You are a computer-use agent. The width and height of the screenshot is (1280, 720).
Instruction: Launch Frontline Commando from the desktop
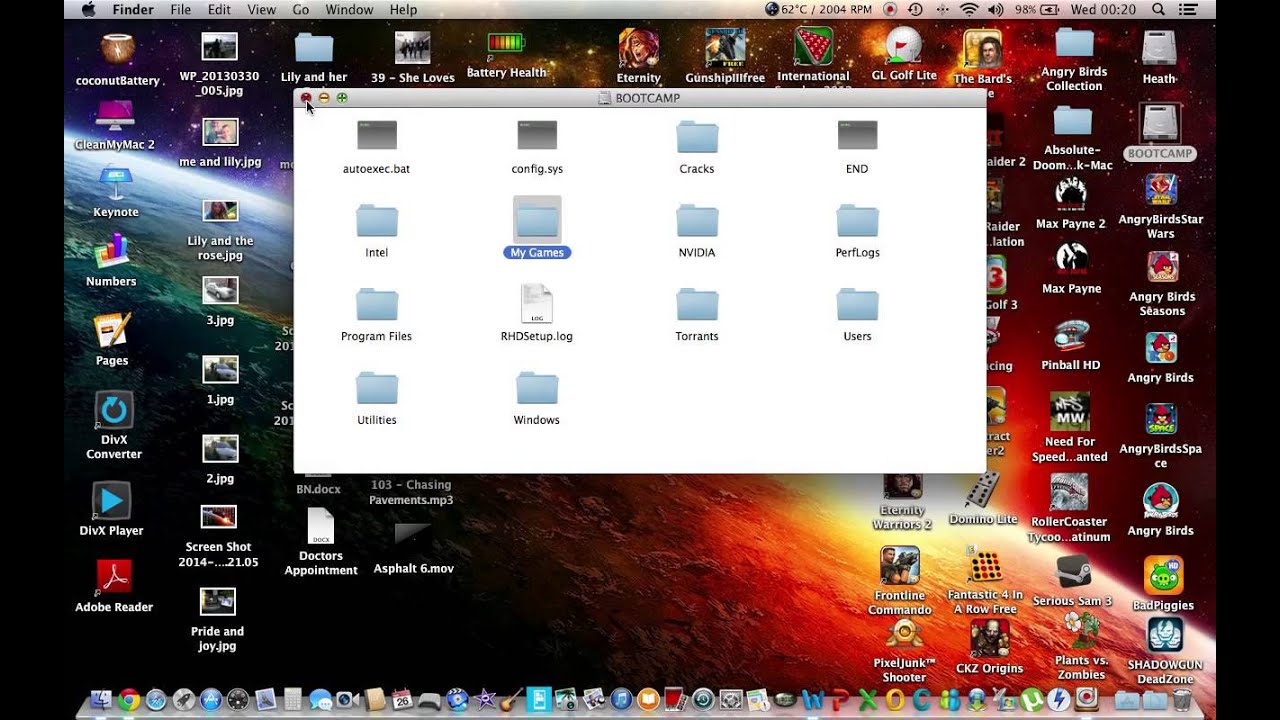tap(899, 566)
